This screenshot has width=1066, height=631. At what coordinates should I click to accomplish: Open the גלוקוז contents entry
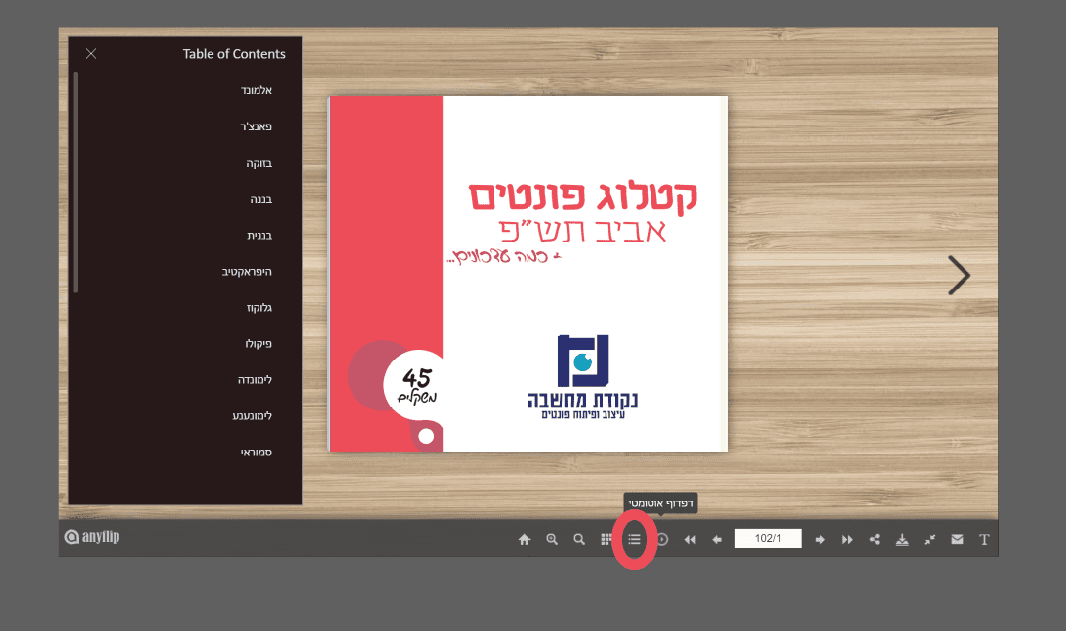pos(259,308)
